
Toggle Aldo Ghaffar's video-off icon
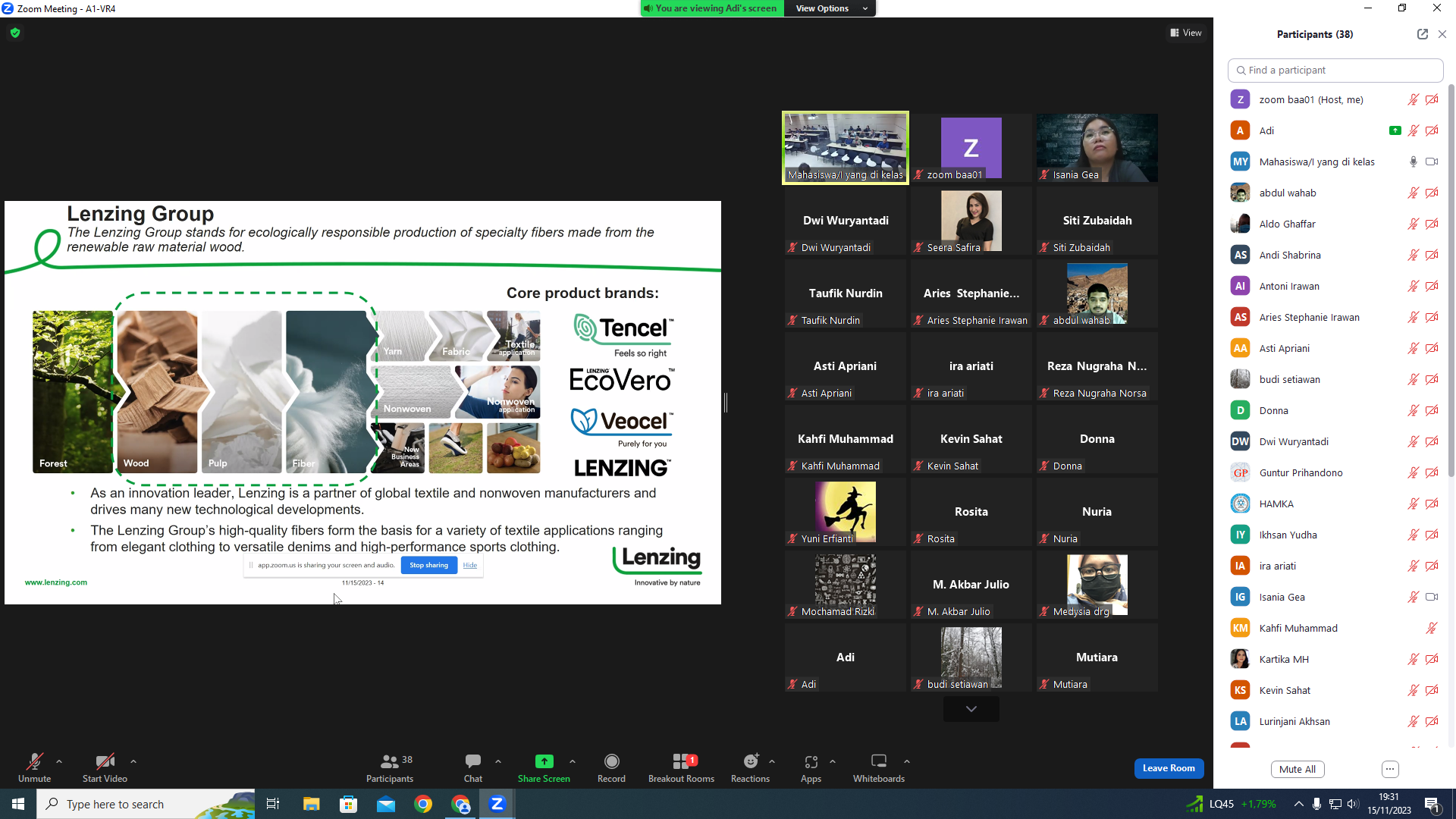point(1432,224)
